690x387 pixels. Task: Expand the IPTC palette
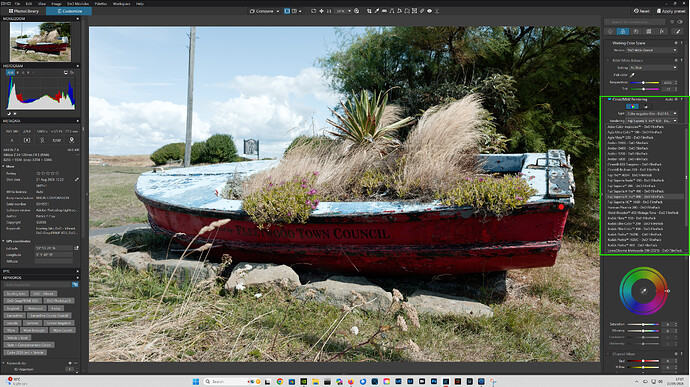(78, 271)
